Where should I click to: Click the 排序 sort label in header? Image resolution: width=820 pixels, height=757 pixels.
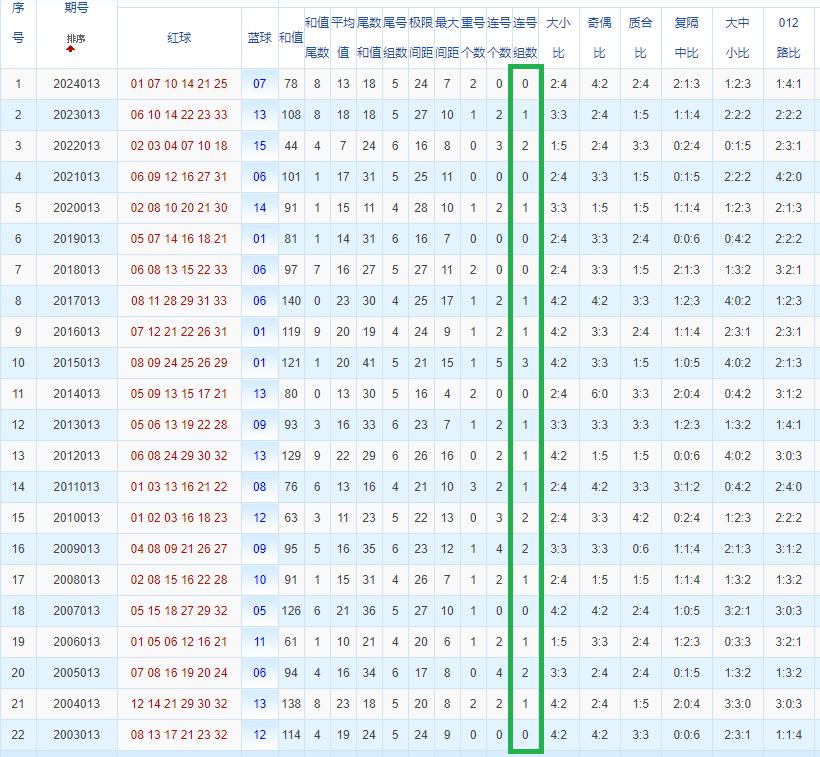coord(75,37)
